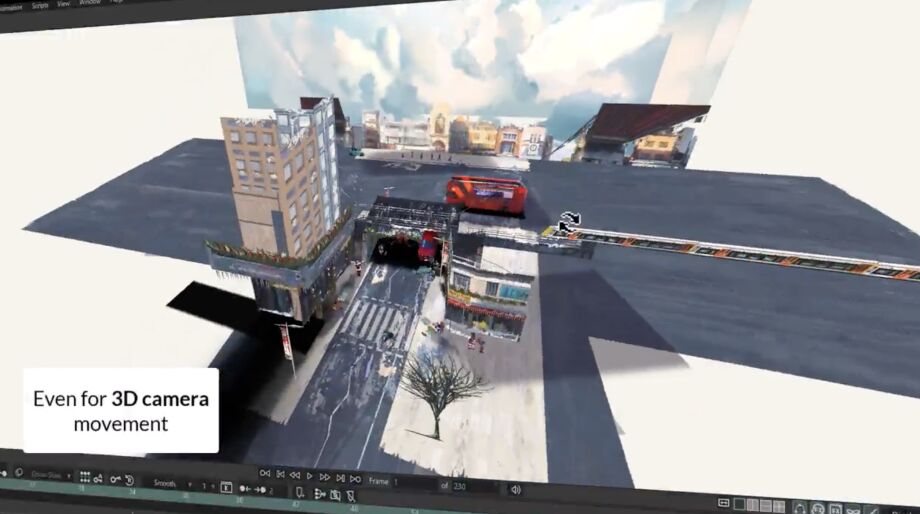Jump to the last frame
920x514 pixels.
coord(356,479)
